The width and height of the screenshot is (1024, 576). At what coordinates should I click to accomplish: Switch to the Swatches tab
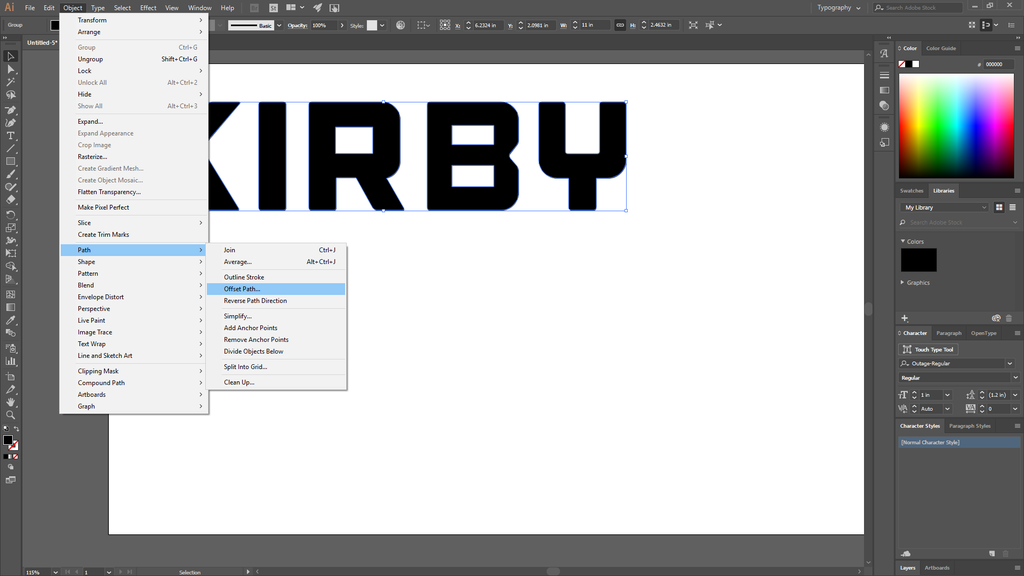[x=912, y=190]
